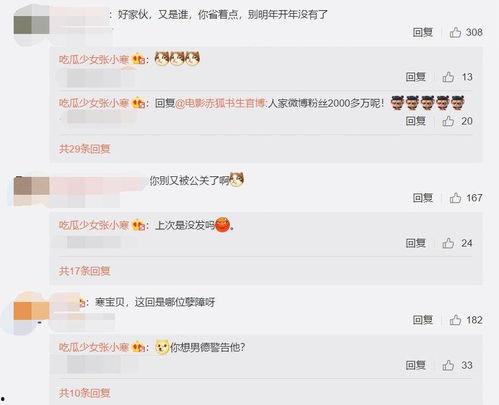
Task: Expand 共29条回复 thread
Action: tap(85, 149)
